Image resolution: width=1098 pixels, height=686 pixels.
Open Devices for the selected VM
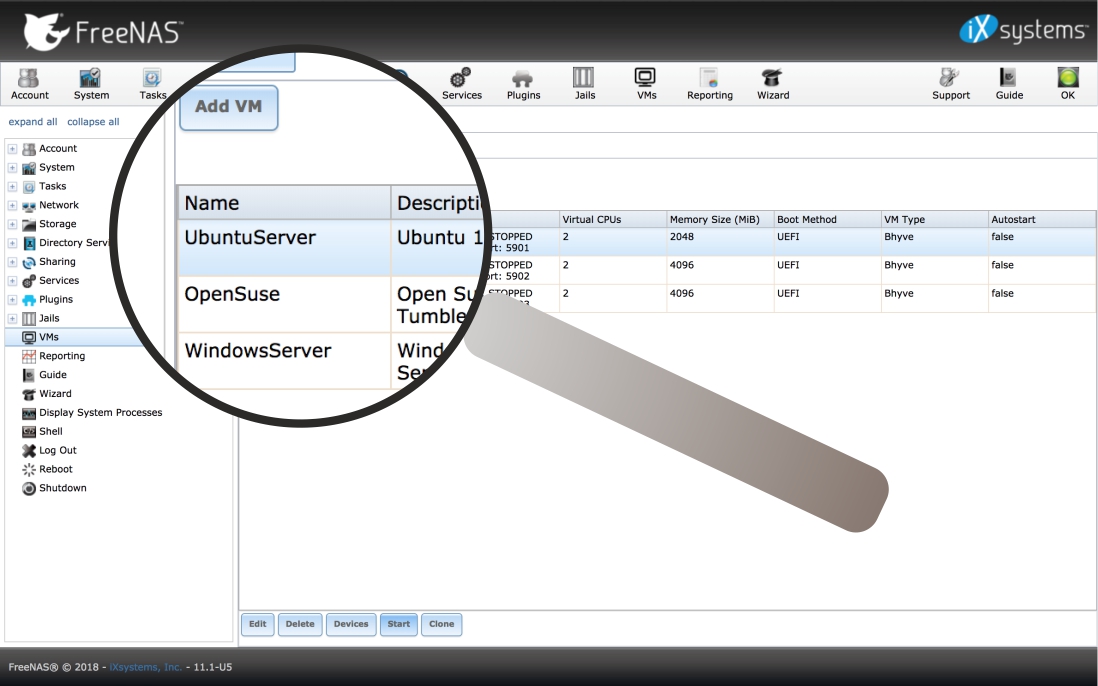tap(351, 624)
